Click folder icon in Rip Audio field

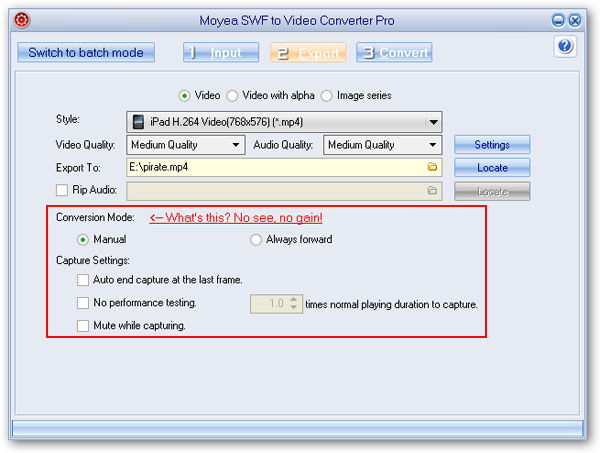(x=432, y=190)
